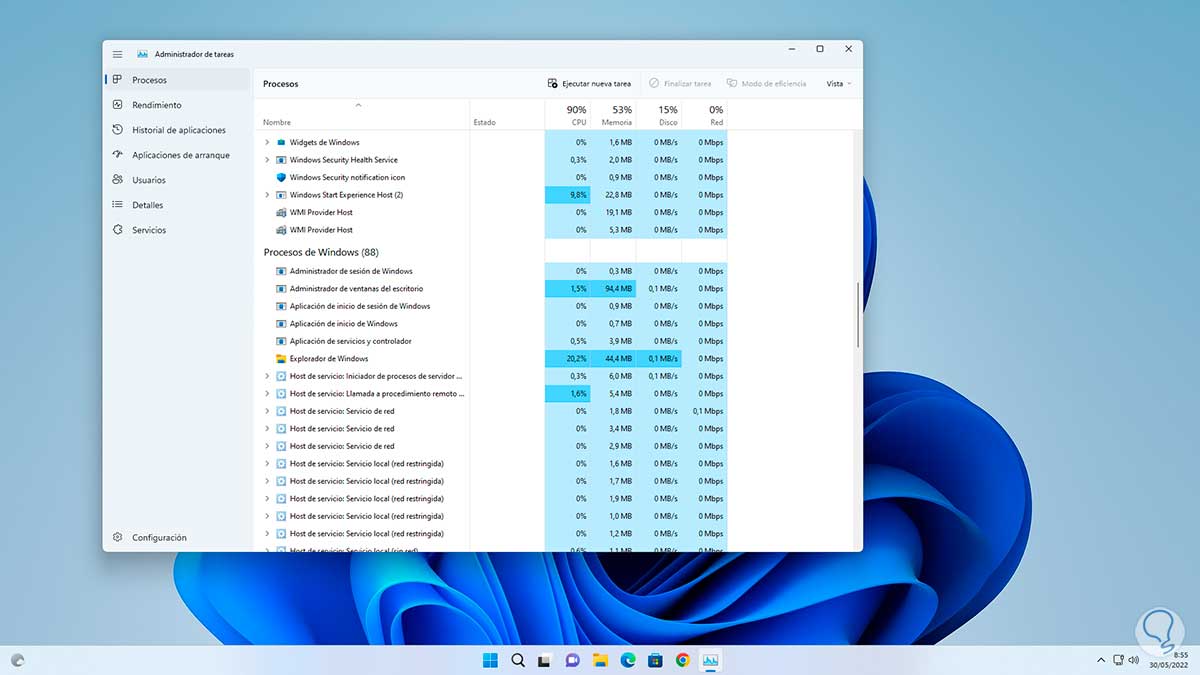Open the hamburger navigation menu
This screenshot has height=675, width=1200.
pyautogui.click(x=118, y=54)
